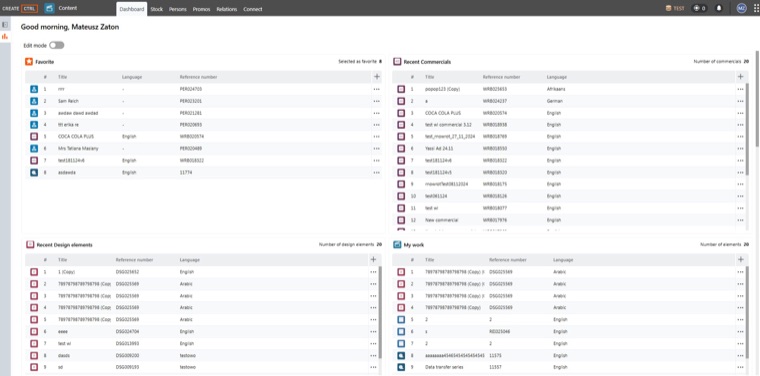Viewport: 760px width, 376px height.
Task: Click the TEST environment indicator
Action: [675, 8]
